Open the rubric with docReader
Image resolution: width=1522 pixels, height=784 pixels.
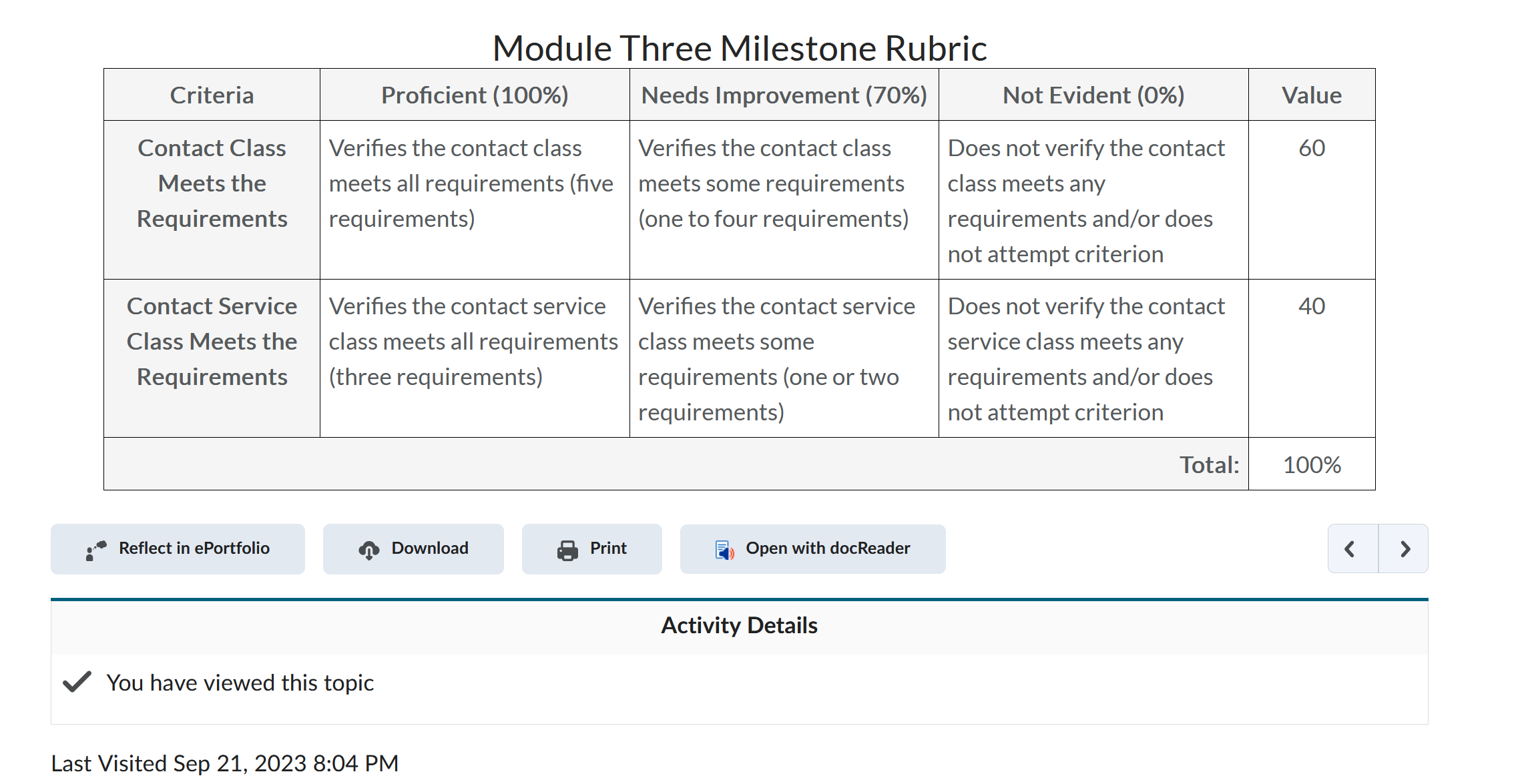(x=812, y=548)
